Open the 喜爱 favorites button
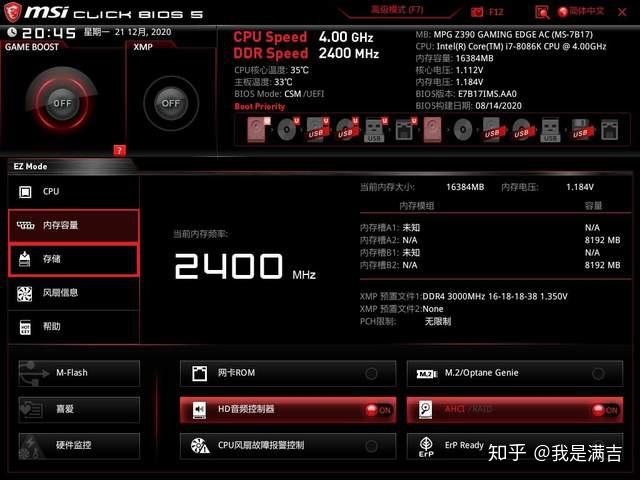Screen dimensions: 640x480 (79, 409)
